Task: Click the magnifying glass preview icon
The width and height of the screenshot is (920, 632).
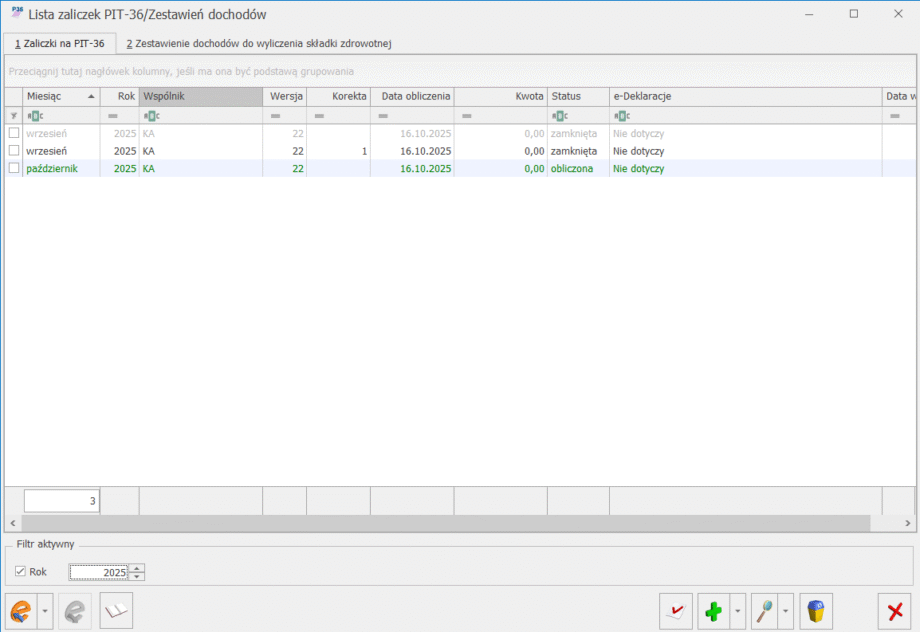Action: point(765,610)
